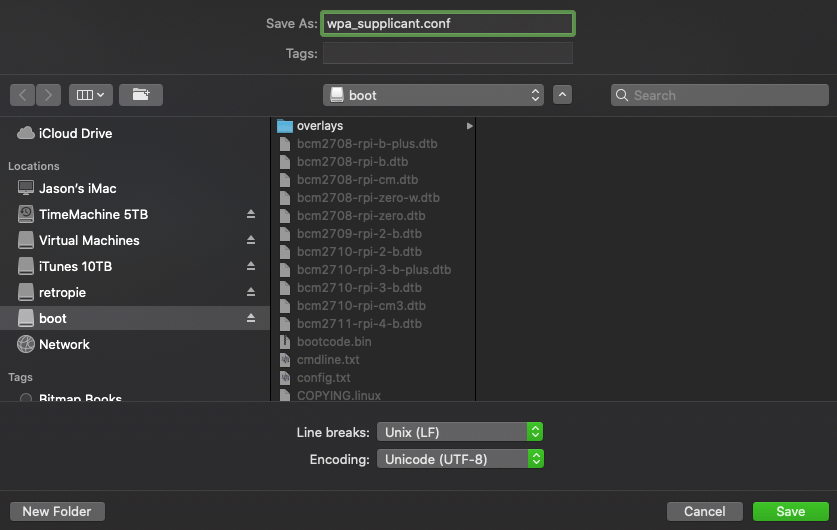Screen dimensions: 837x530
Task: Collapse the dialog with the chevron button
Action: click(x=562, y=95)
